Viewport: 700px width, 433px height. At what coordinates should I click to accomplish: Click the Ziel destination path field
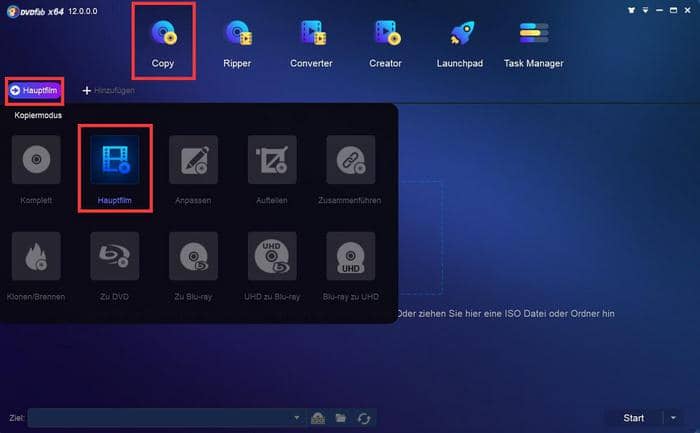tap(166, 418)
